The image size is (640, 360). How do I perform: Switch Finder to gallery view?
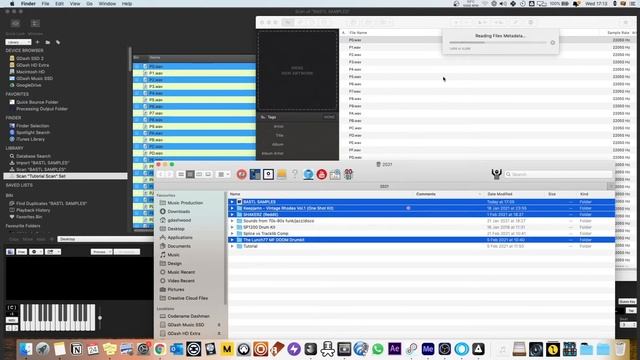tap(208, 174)
